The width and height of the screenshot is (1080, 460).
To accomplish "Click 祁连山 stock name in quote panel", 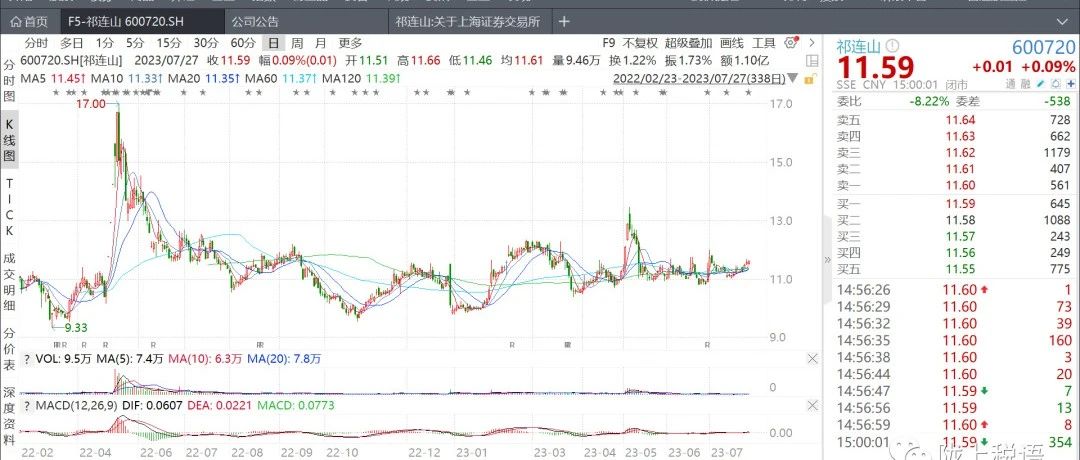I will (859, 47).
